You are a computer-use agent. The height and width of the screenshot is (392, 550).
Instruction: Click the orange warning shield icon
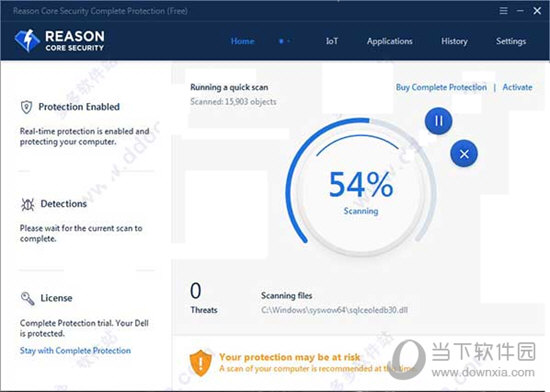(x=200, y=363)
